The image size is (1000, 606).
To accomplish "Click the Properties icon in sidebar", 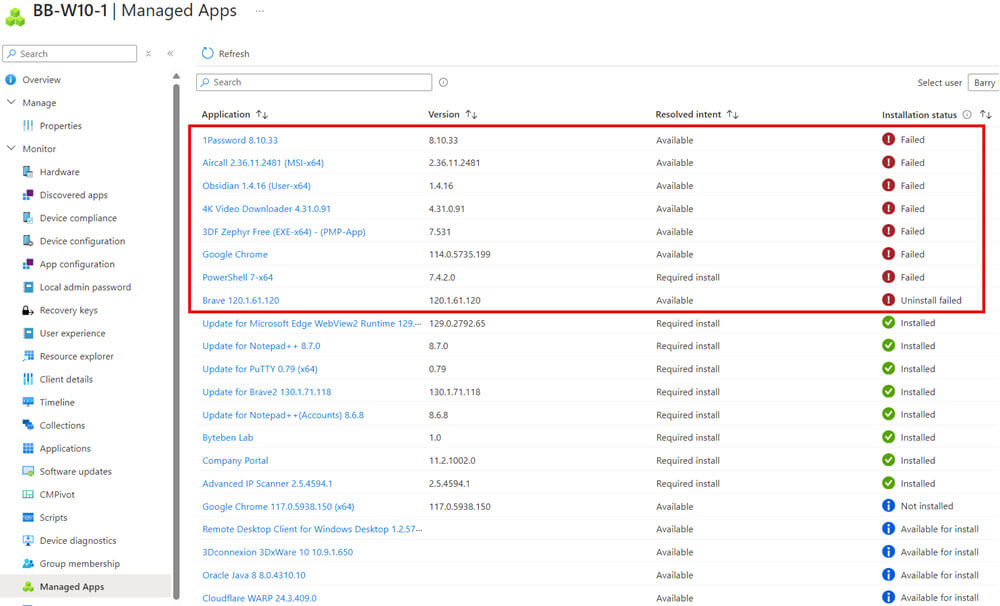I will (28, 126).
